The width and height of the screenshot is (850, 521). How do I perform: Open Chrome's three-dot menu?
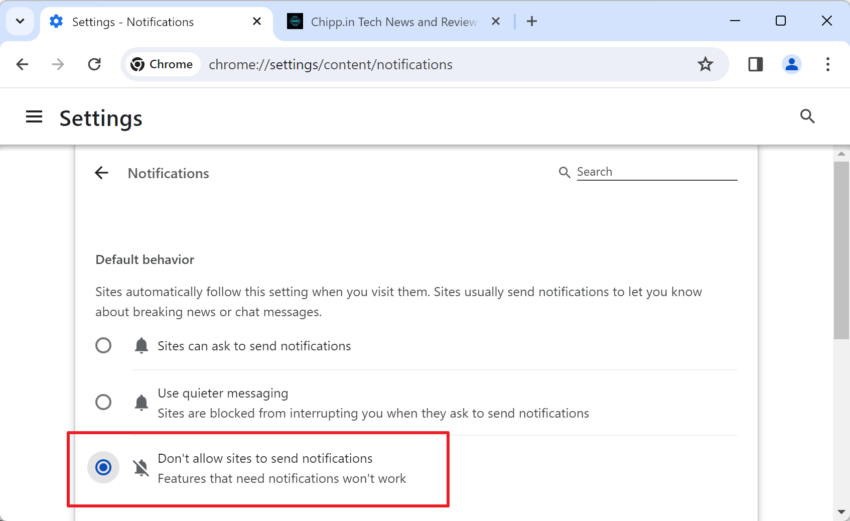coord(827,65)
